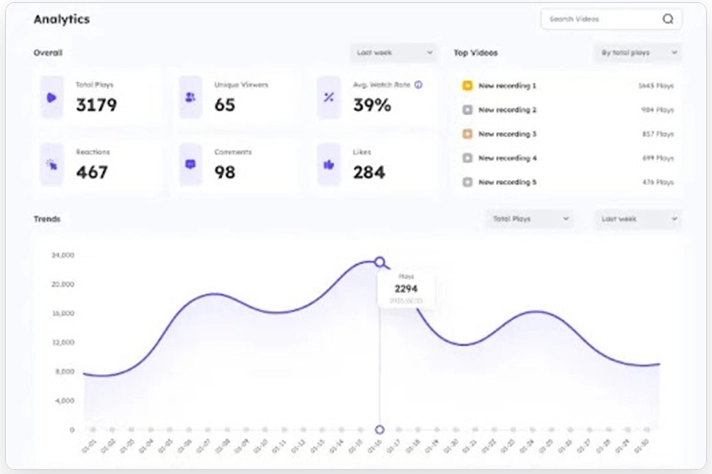
Task: Select the New recording 5 entry
Action: 507,182
